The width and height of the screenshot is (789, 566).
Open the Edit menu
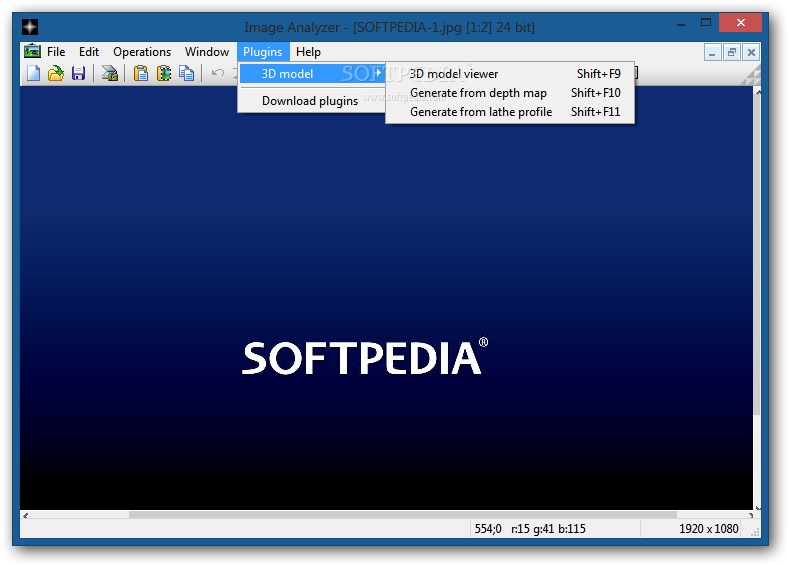(x=89, y=52)
